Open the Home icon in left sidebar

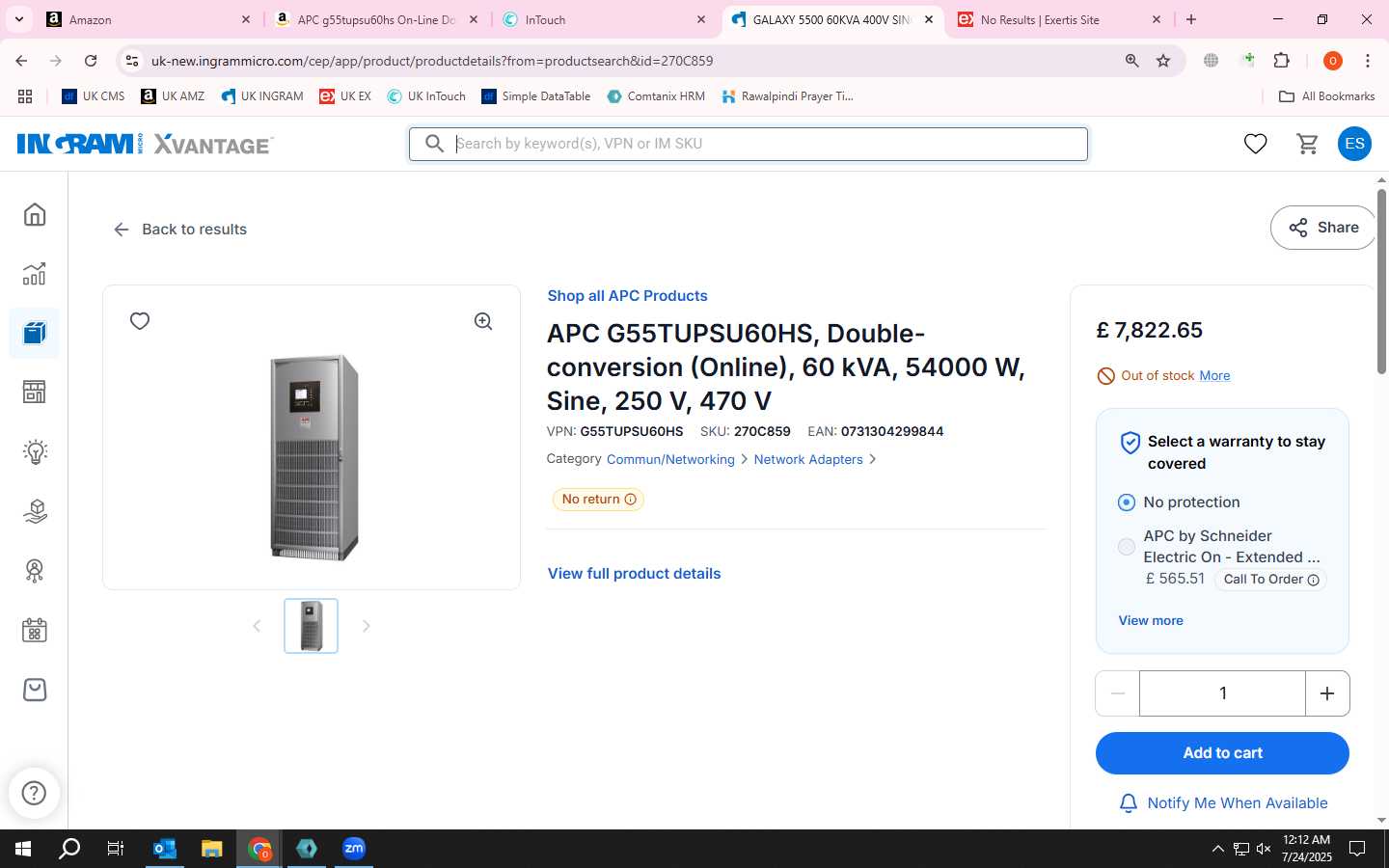tap(35, 214)
